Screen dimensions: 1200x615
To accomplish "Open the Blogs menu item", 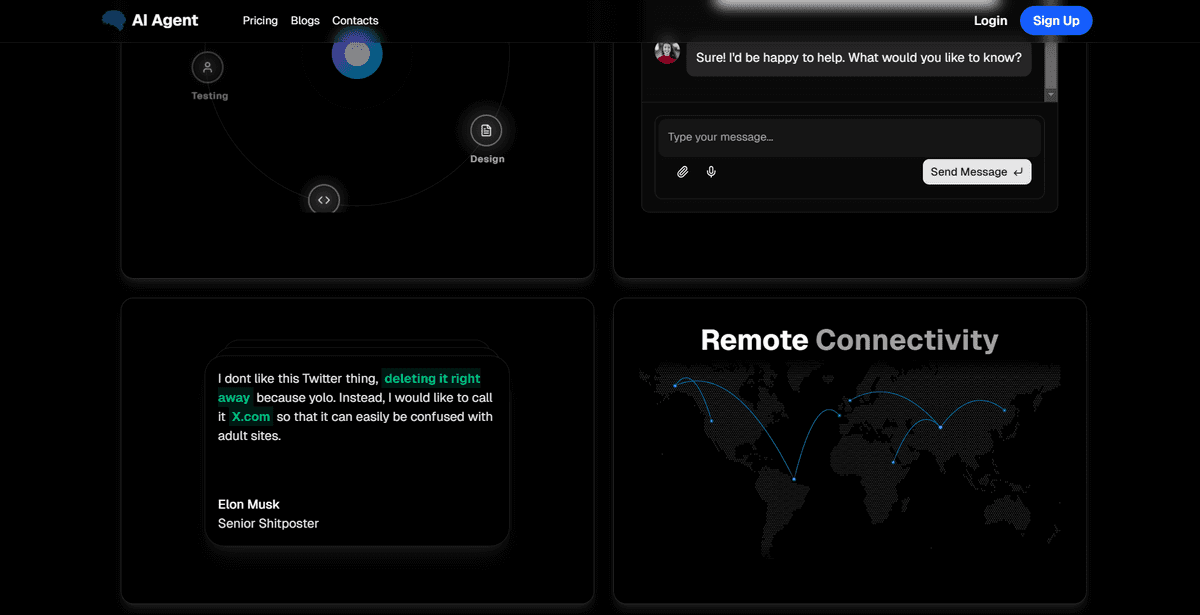I will [x=305, y=20].
